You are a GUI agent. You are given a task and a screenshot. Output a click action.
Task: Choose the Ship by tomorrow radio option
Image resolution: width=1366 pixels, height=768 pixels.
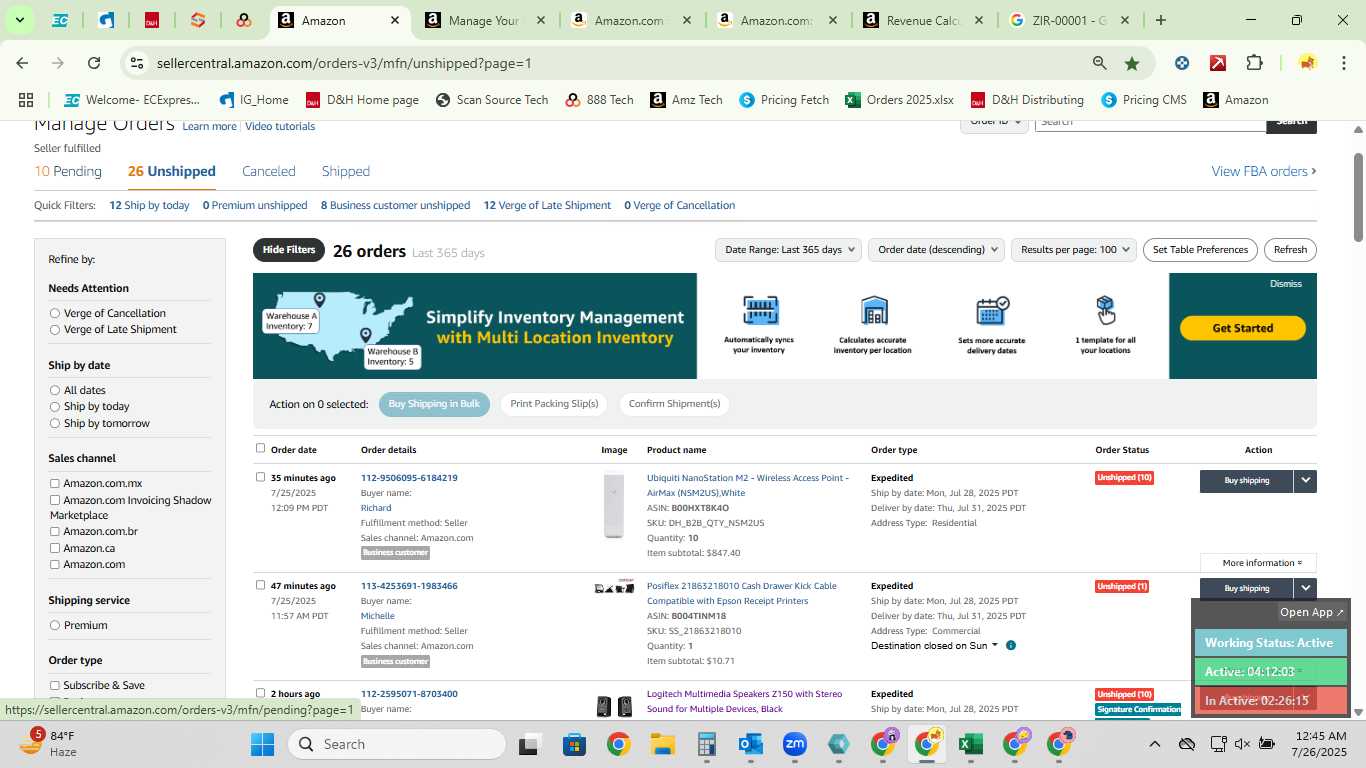click(x=55, y=423)
